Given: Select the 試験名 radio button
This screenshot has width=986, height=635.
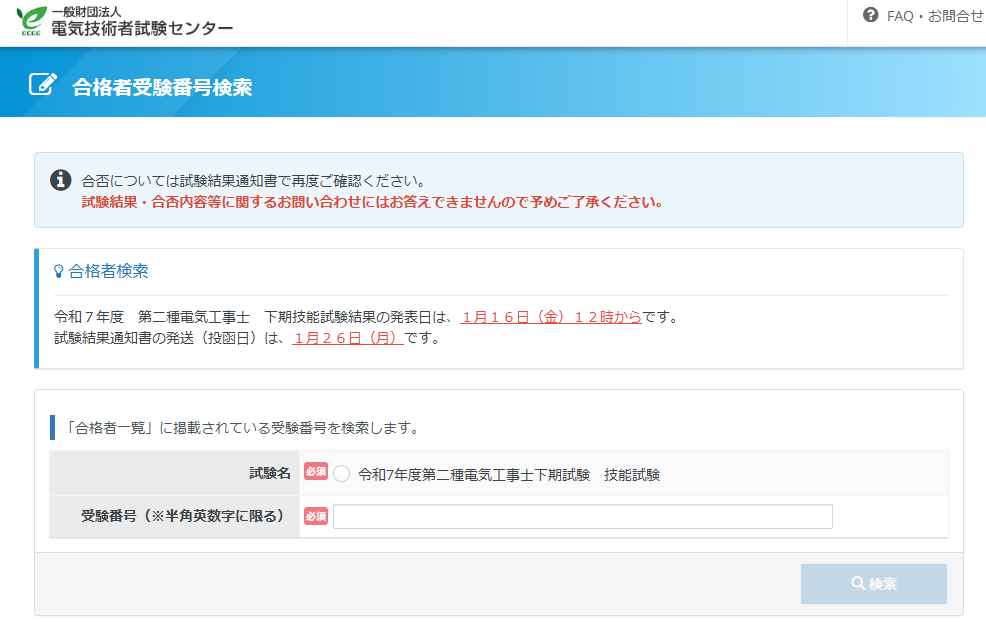Looking at the screenshot, I should pyautogui.click(x=342, y=474).
